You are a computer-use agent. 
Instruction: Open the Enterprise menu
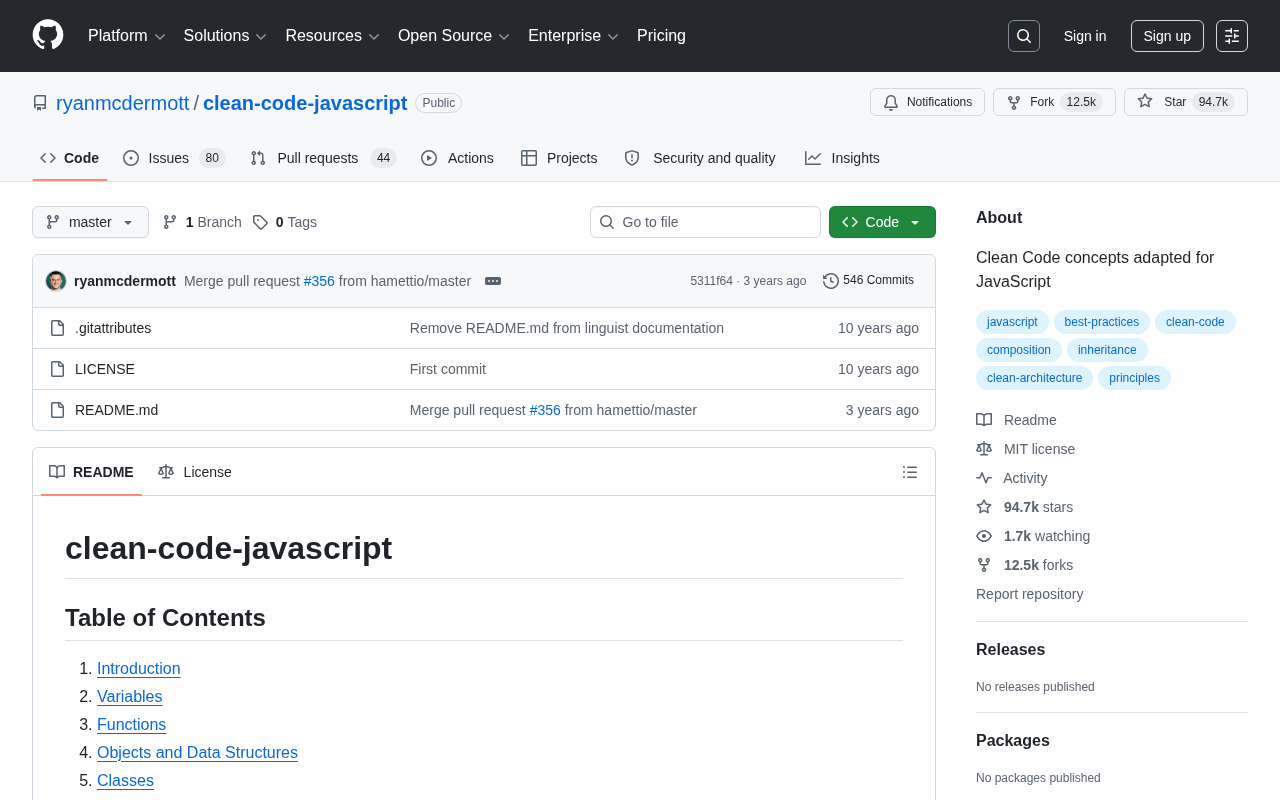pyautogui.click(x=573, y=36)
